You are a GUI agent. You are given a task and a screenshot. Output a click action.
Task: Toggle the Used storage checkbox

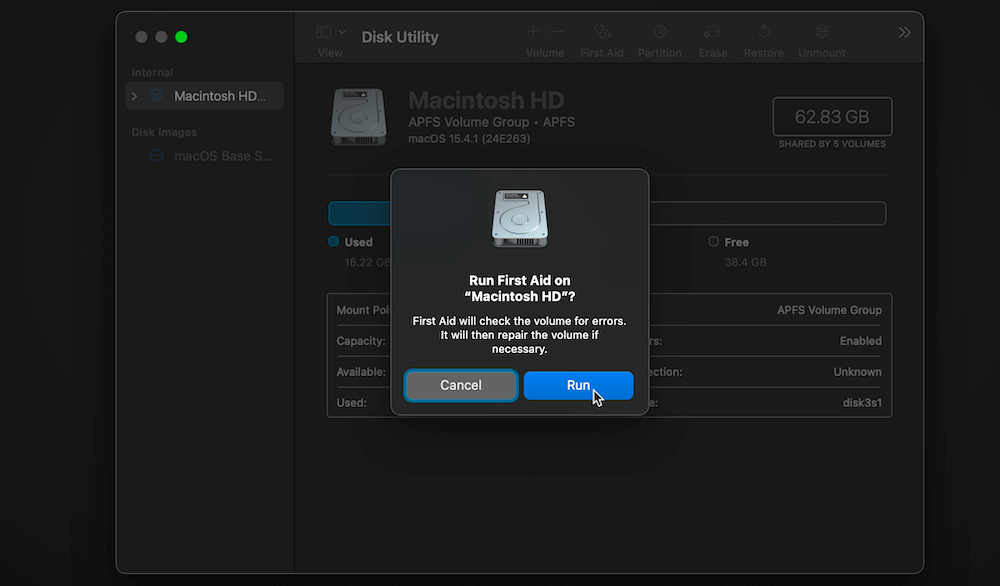point(334,242)
